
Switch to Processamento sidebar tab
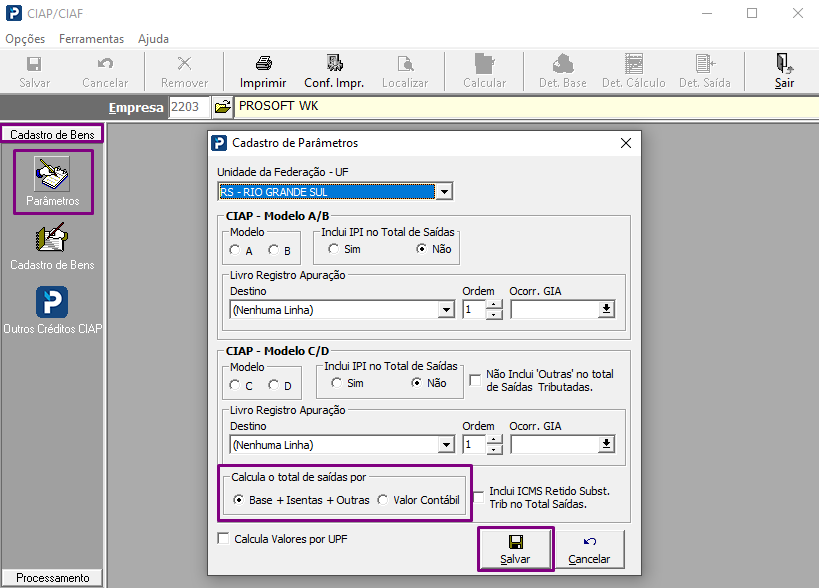point(52,578)
